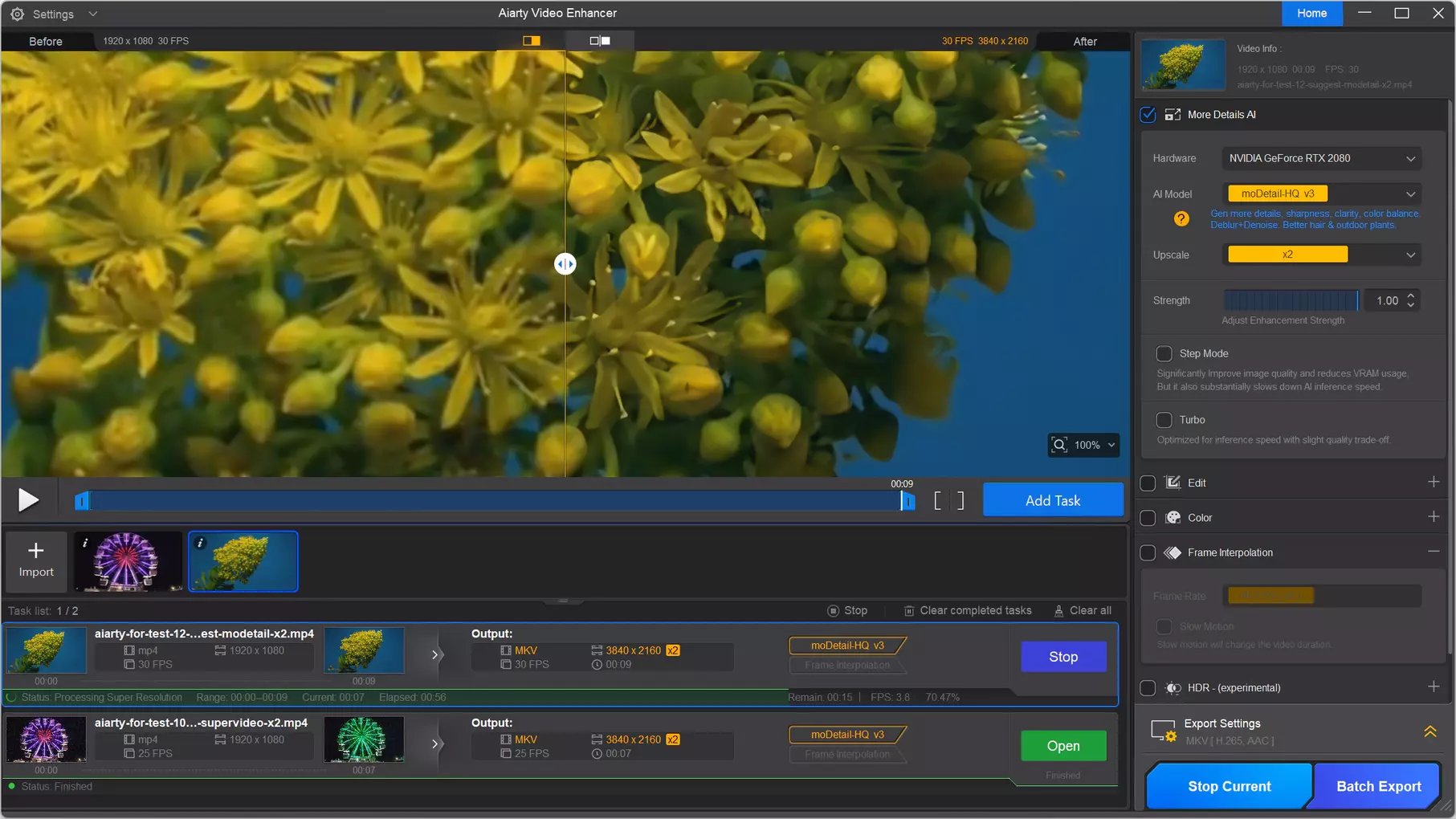
Task: Click the Import plus icon
Action: click(x=36, y=551)
